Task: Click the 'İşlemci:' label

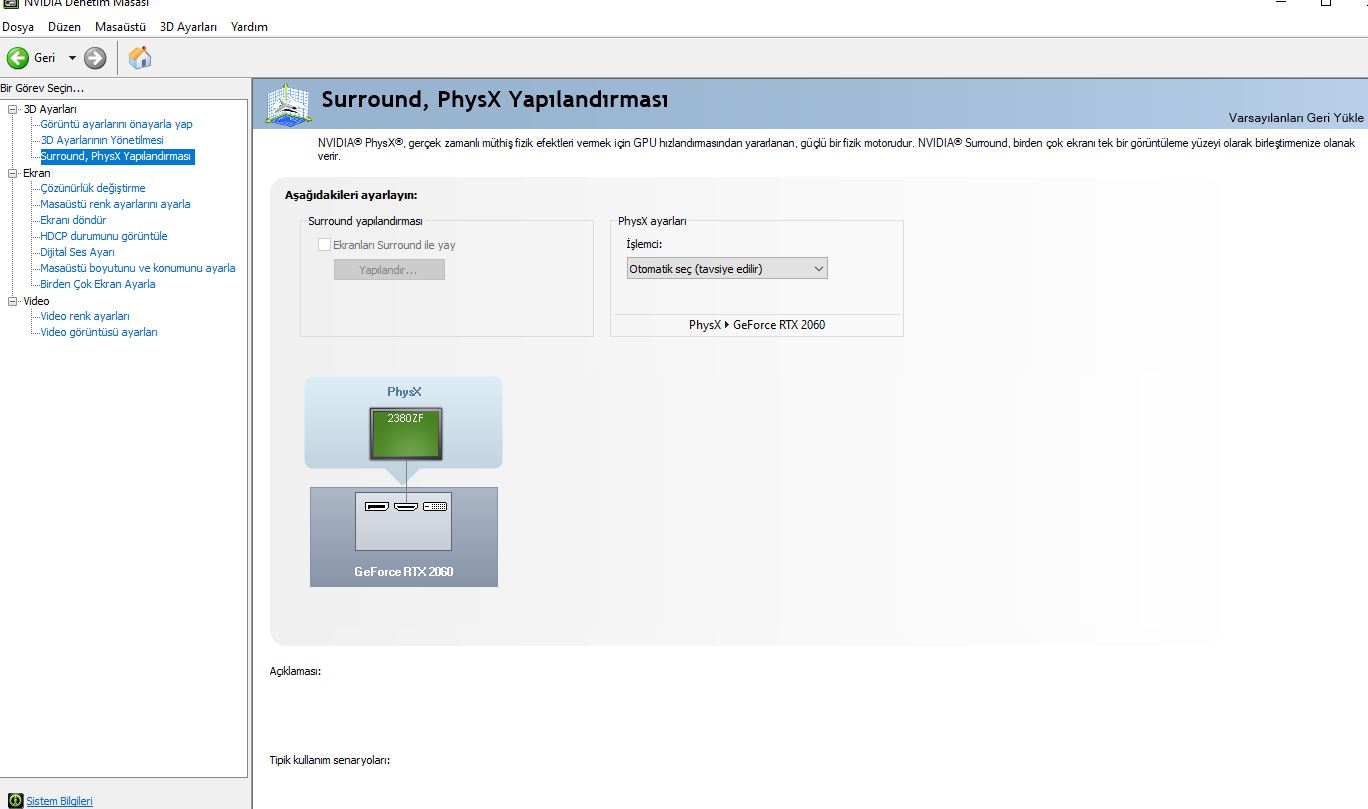Action: click(644, 244)
